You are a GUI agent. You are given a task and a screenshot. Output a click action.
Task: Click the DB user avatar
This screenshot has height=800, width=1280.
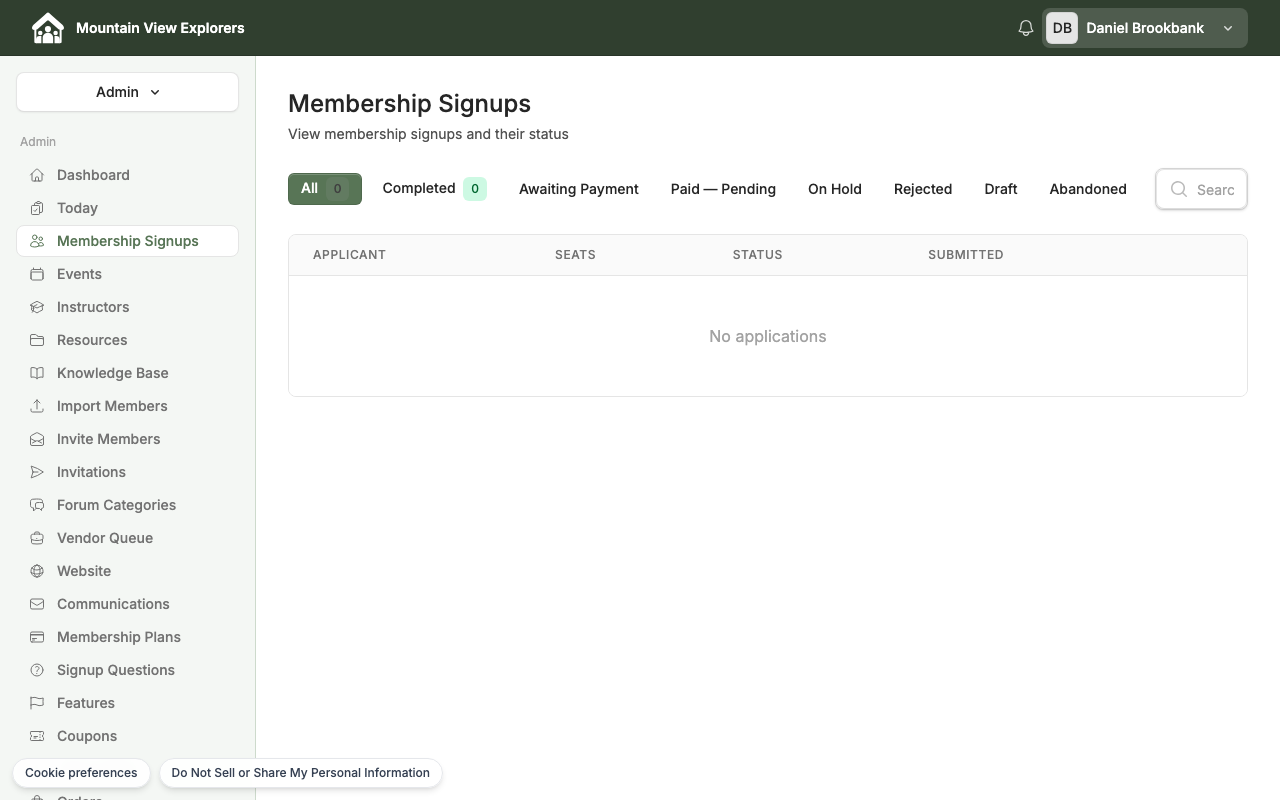click(x=1062, y=28)
